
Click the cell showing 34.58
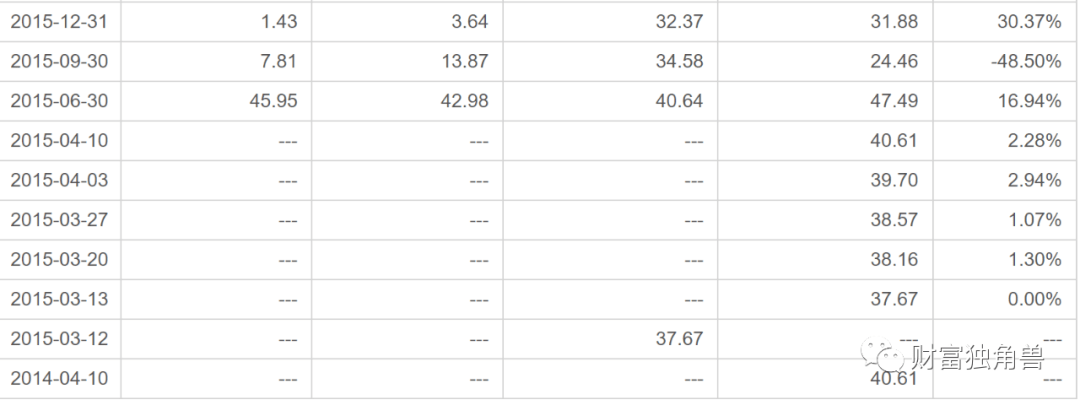pos(679,61)
